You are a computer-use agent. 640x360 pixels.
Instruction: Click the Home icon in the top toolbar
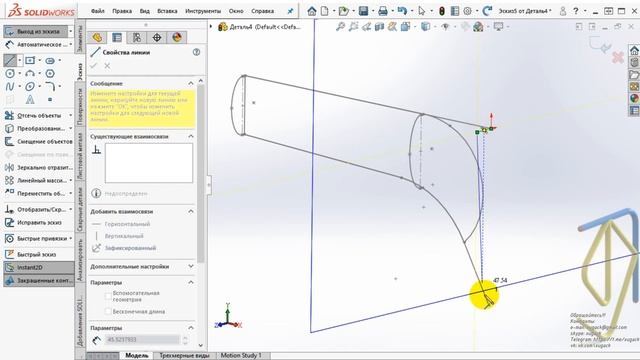(312, 11)
